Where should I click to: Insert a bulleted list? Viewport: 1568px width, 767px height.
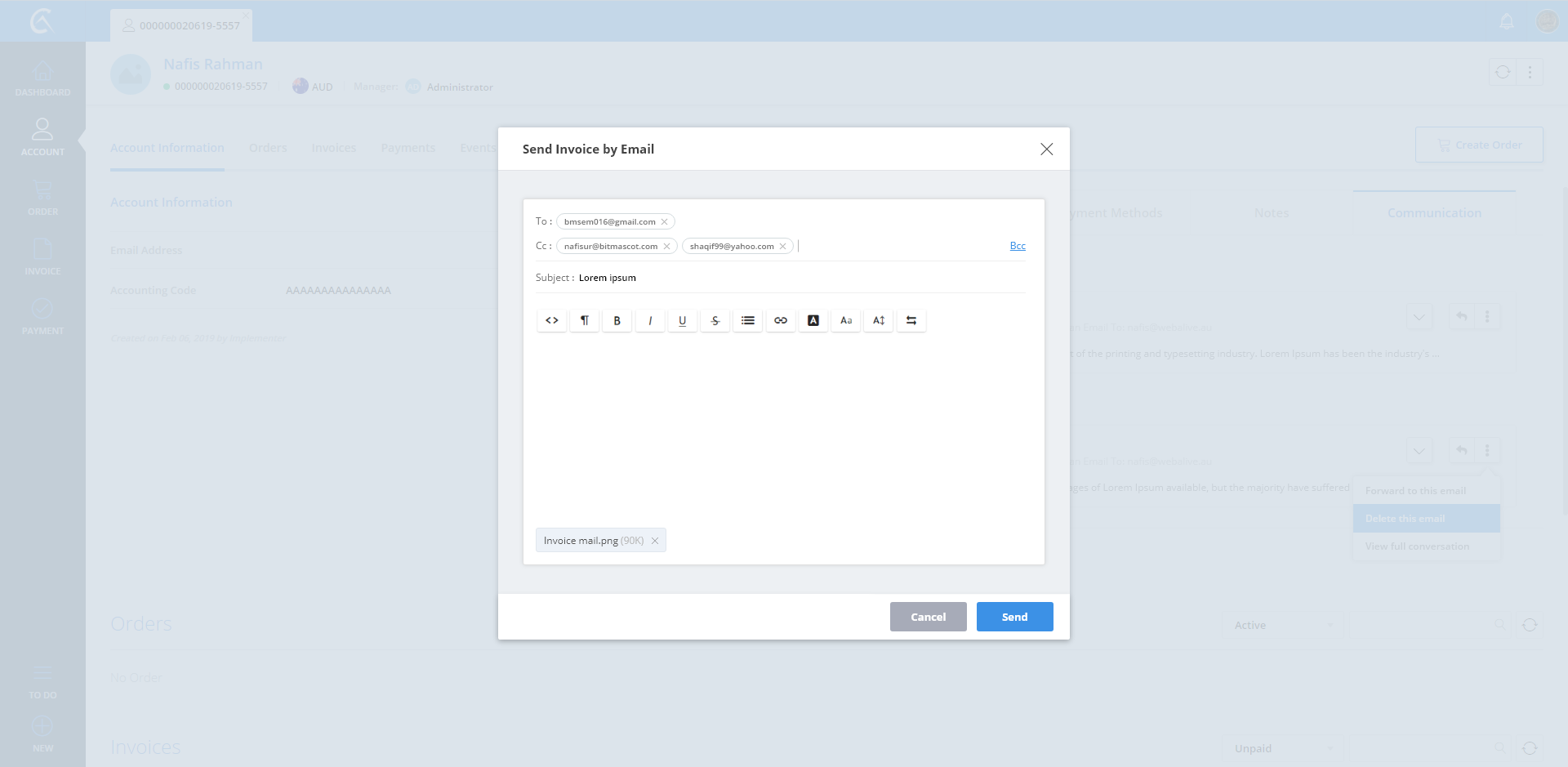pos(748,320)
